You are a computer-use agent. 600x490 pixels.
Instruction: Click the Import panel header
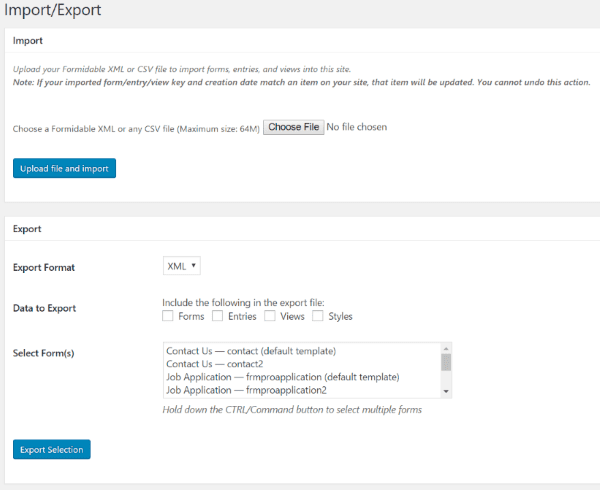[x=28, y=41]
